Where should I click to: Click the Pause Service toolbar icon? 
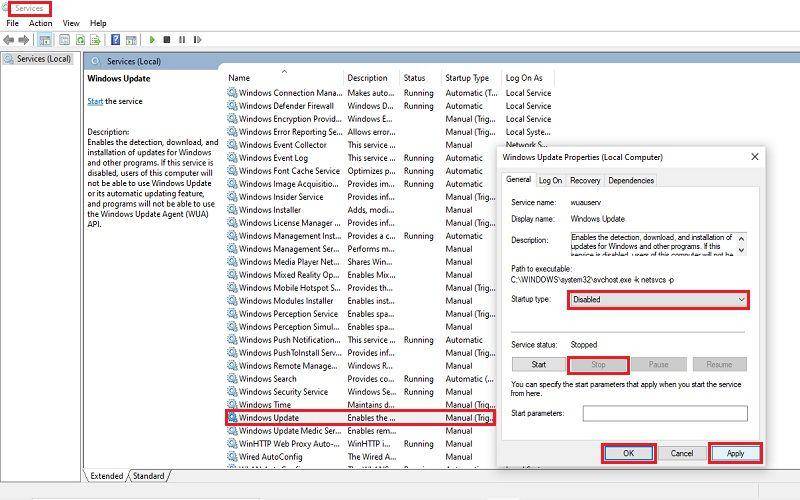tap(182, 39)
